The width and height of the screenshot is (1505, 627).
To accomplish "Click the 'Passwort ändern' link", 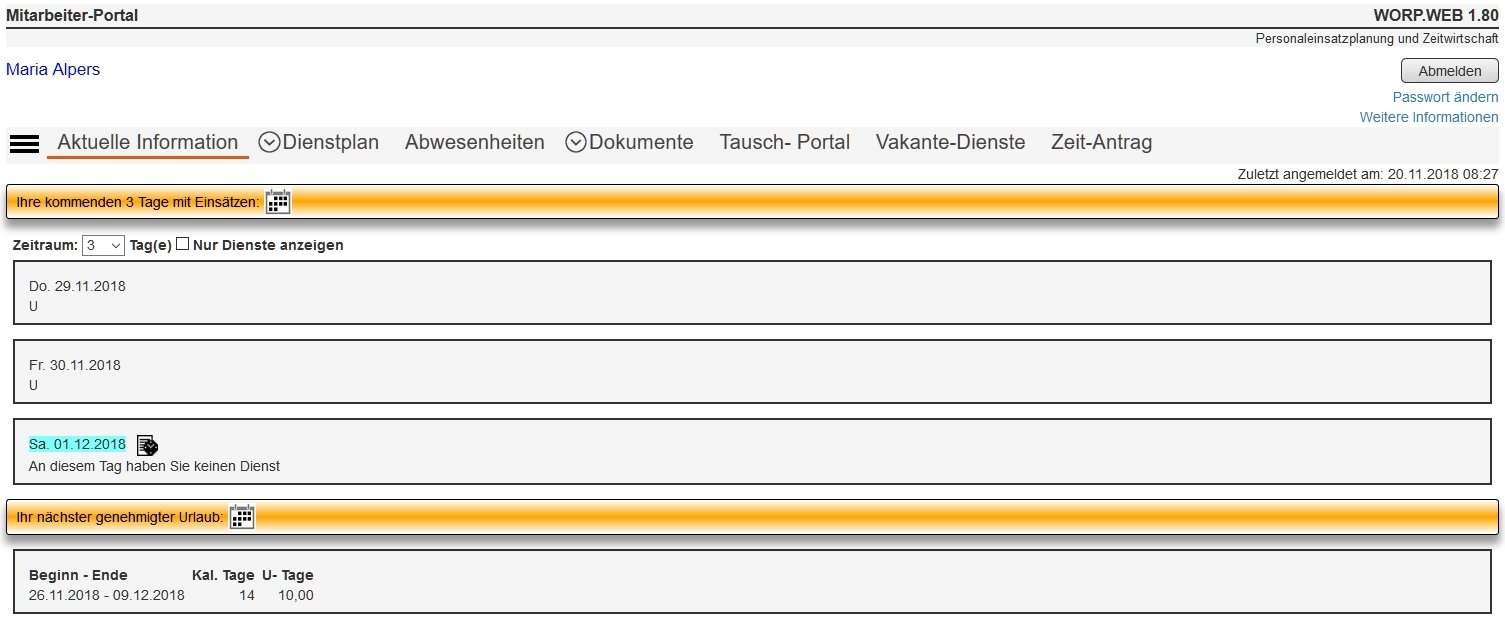I will (x=1445, y=97).
